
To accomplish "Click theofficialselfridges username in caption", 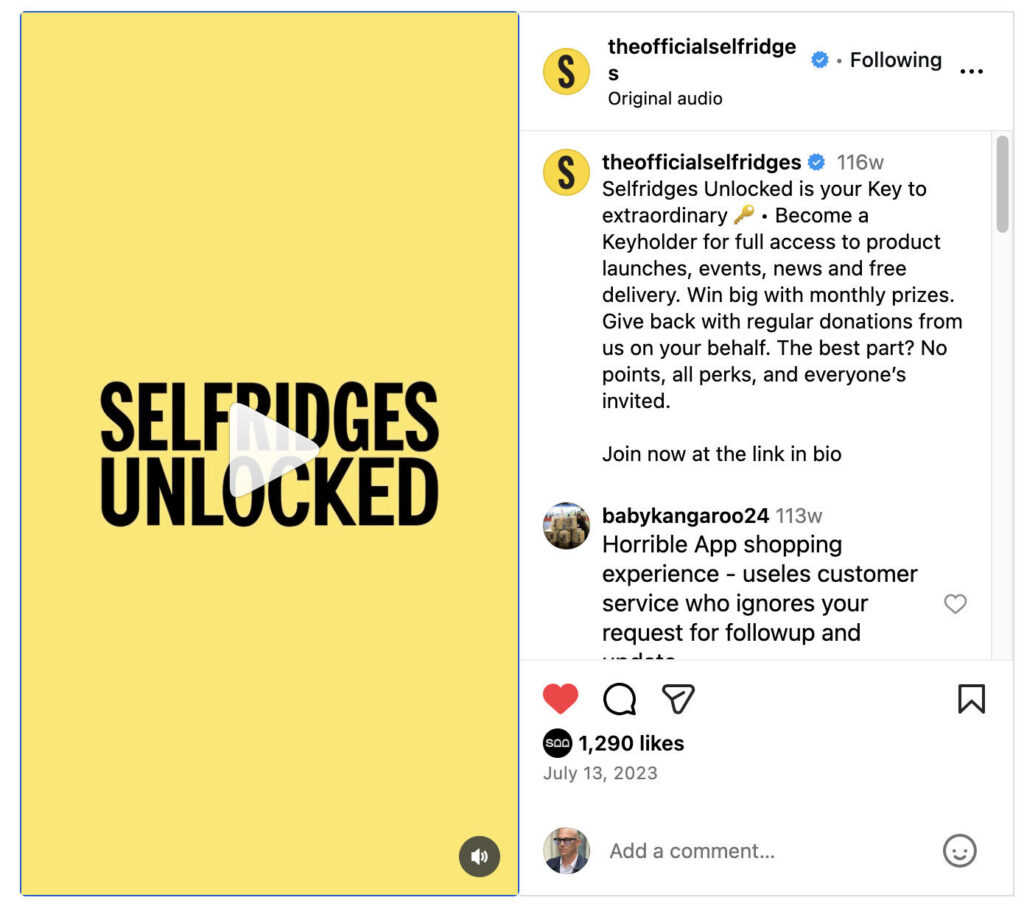I will pyautogui.click(x=701, y=162).
